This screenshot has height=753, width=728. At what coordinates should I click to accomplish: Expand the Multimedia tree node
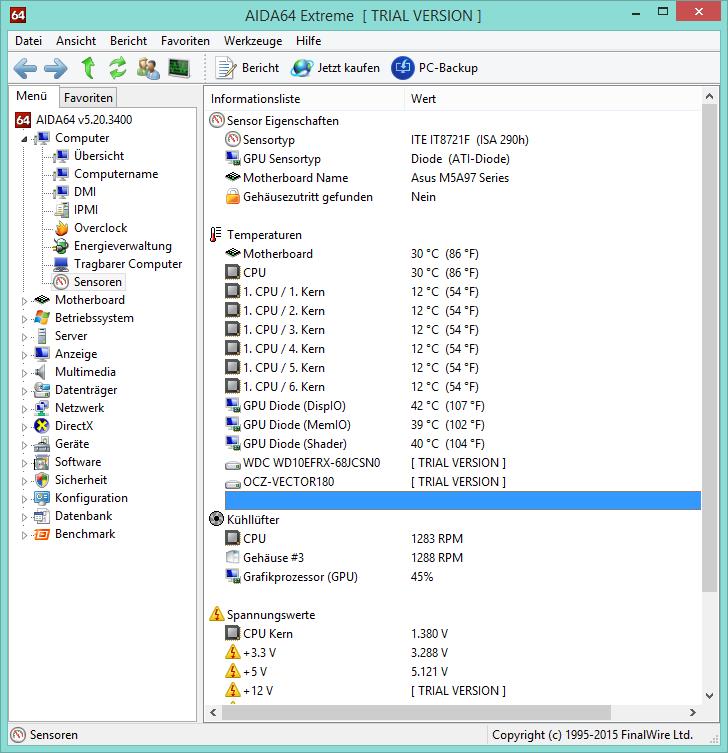coord(24,373)
